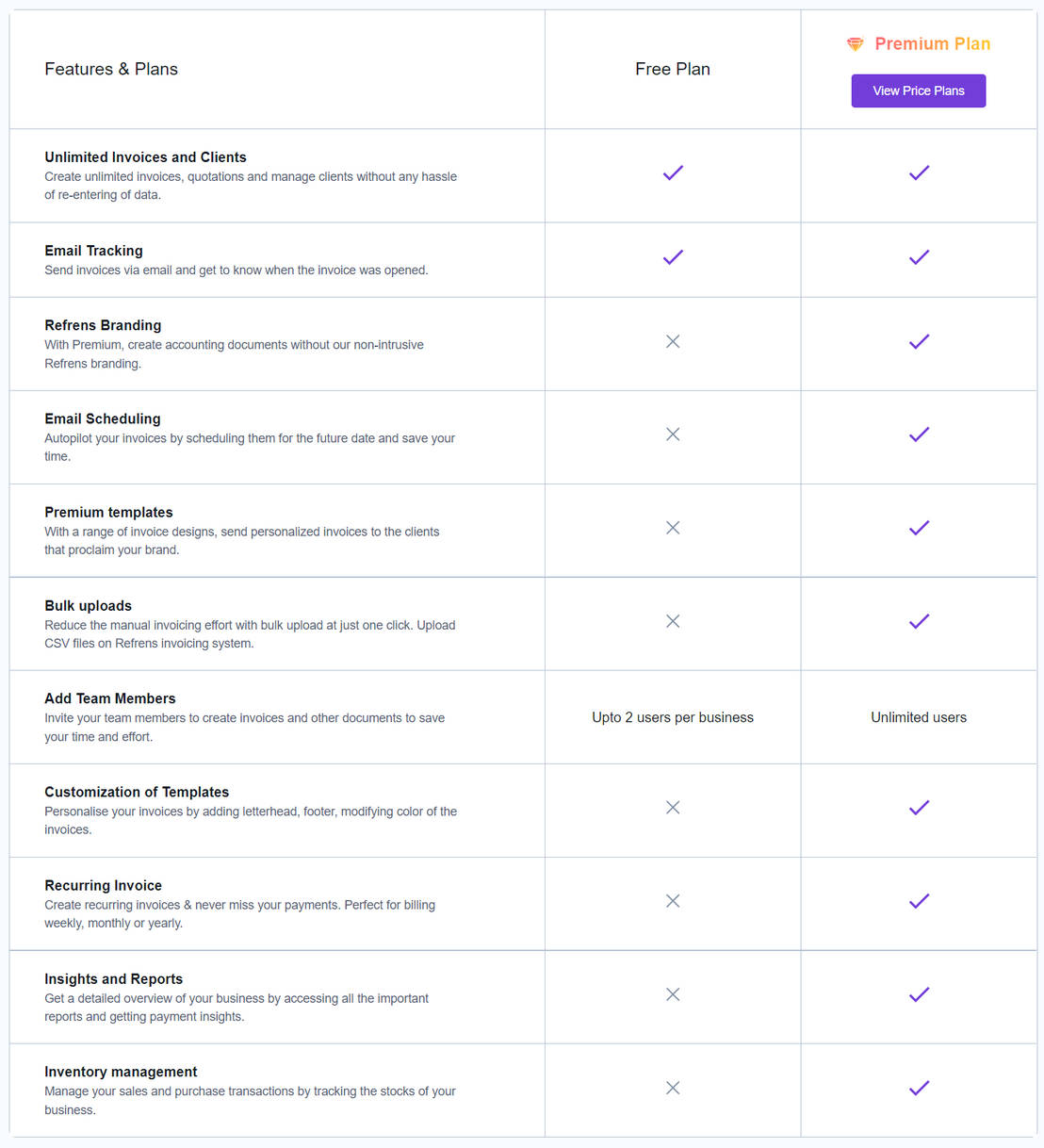This screenshot has width=1044, height=1148.
Task: Click the Upto 2 users per business cell
Action: tap(672, 717)
